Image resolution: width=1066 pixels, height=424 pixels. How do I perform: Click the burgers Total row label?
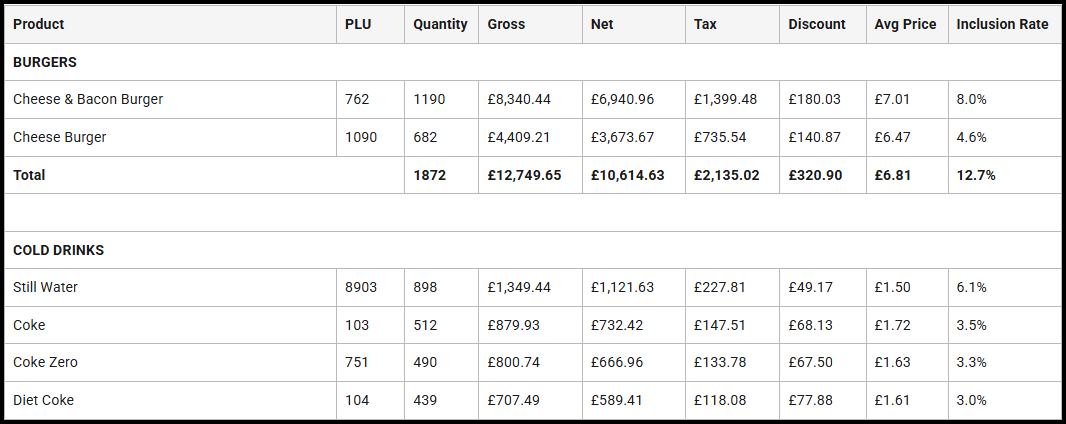tap(29, 175)
